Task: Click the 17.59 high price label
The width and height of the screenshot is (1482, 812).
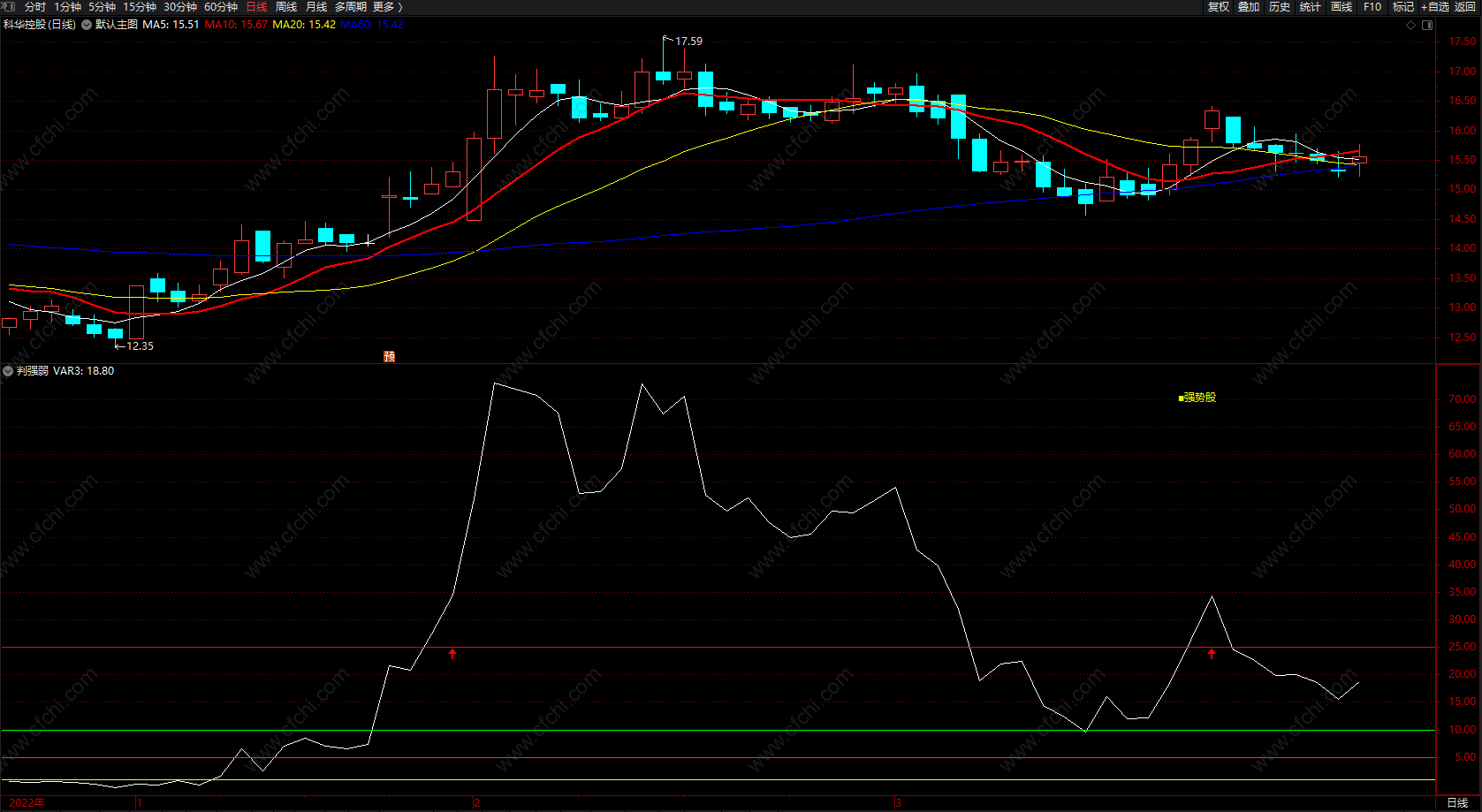Action: click(x=688, y=42)
